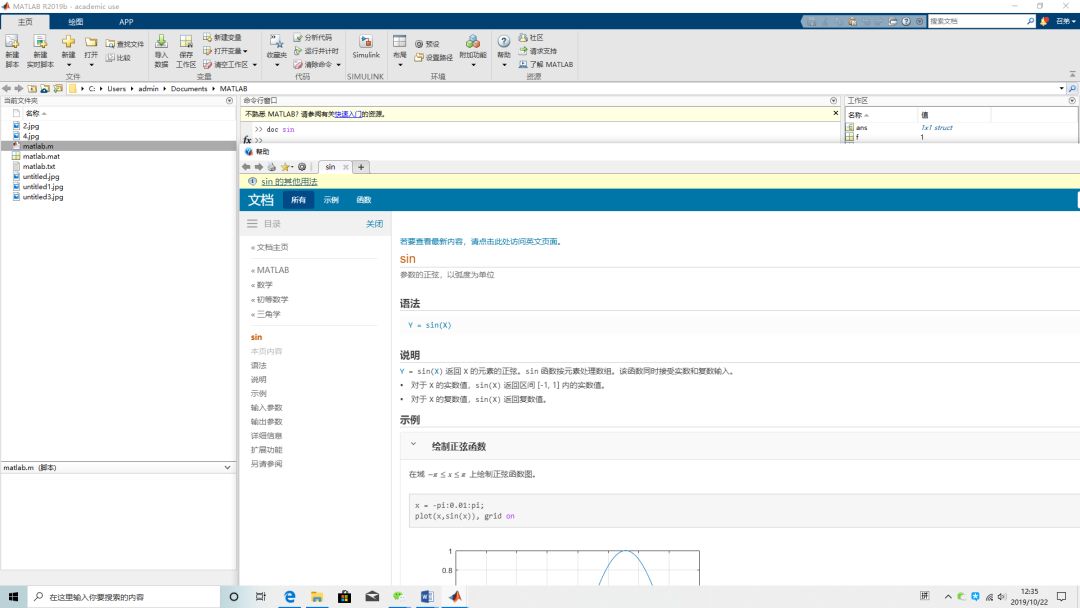Click the link to view the English page
The height and width of the screenshot is (608, 1080).
tap(480, 242)
